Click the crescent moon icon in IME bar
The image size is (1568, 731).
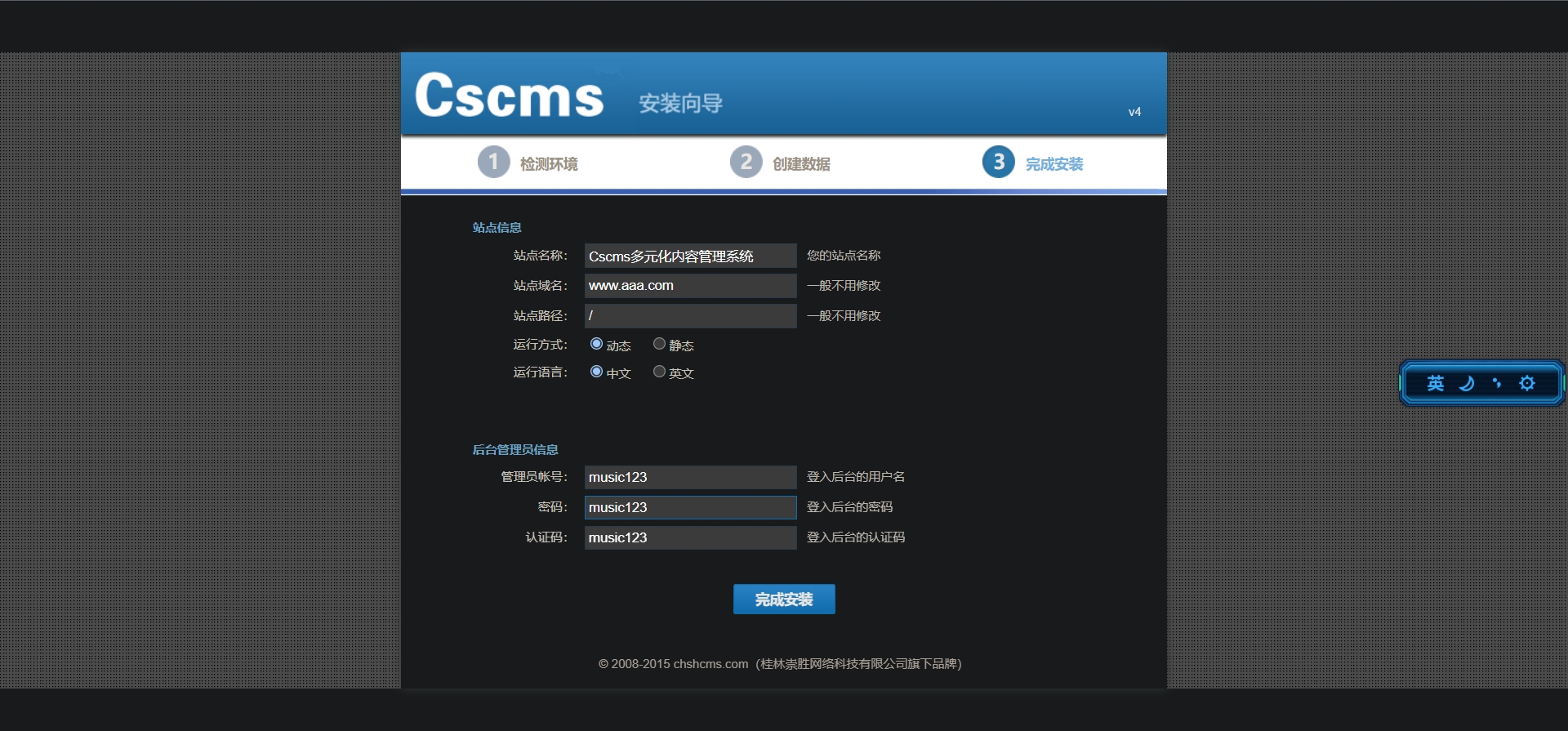click(1467, 383)
